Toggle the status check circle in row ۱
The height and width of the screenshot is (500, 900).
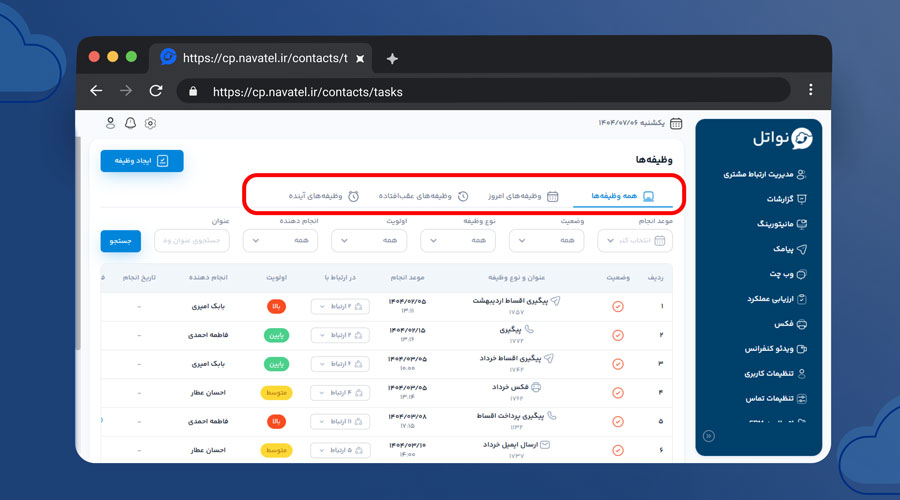pos(618,306)
